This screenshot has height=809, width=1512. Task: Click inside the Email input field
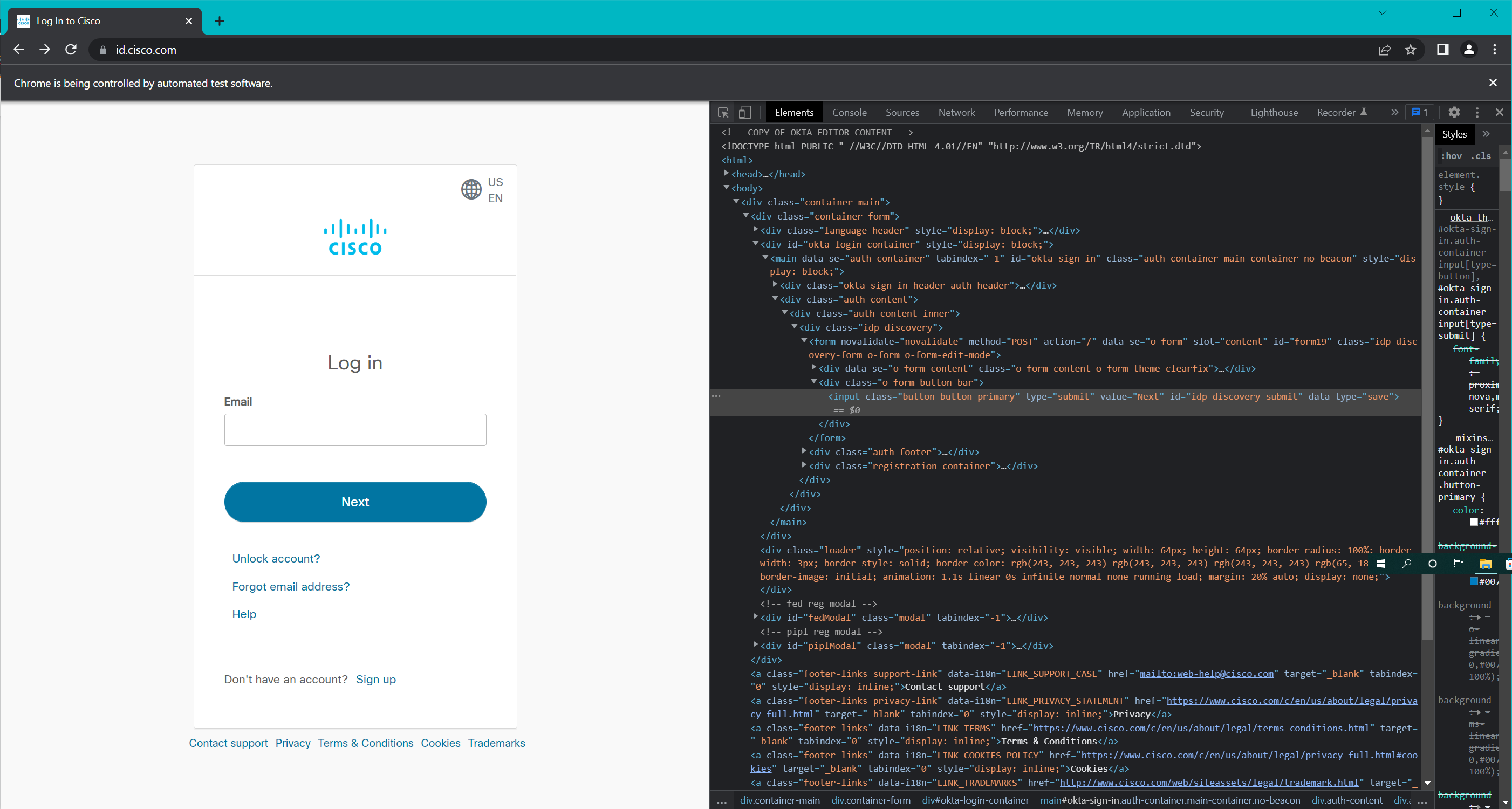pyautogui.click(x=355, y=430)
